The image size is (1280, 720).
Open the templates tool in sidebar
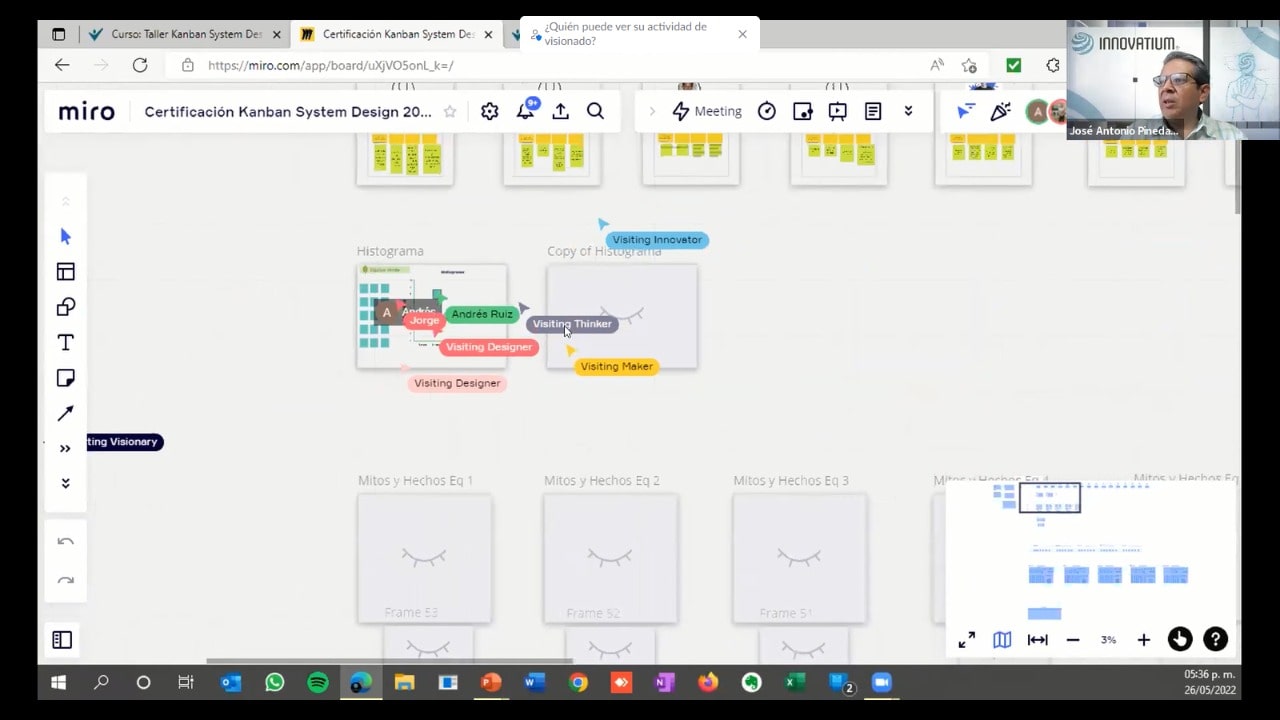pyautogui.click(x=66, y=272)
